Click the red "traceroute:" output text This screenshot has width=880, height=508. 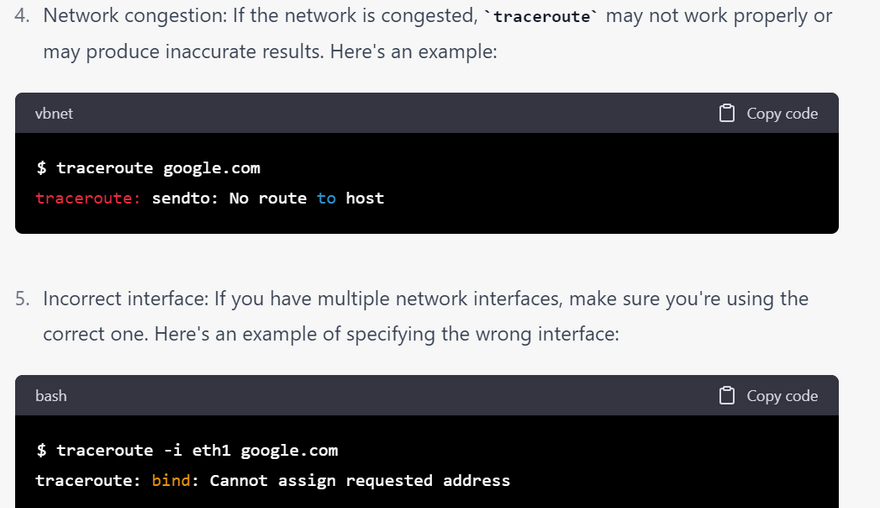pyautogui.click(x=88, y=198)
